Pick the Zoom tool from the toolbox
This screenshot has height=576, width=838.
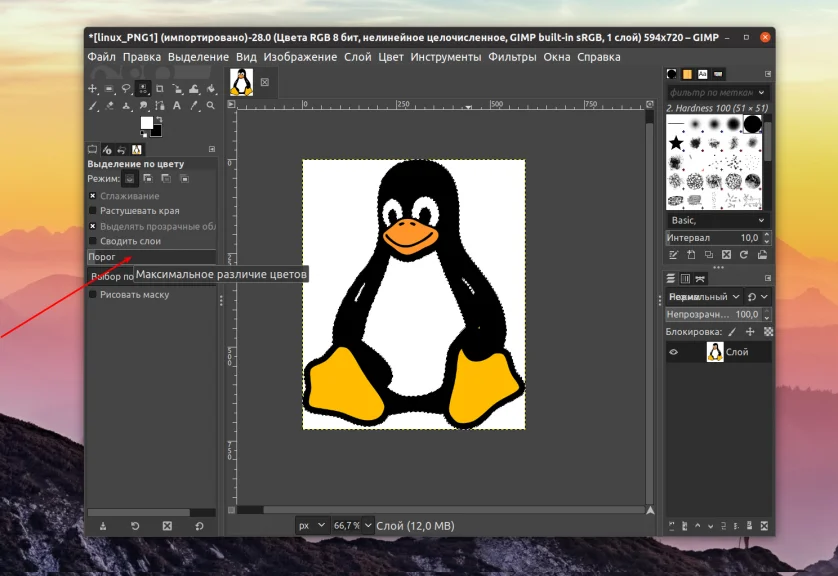point(210,105)
